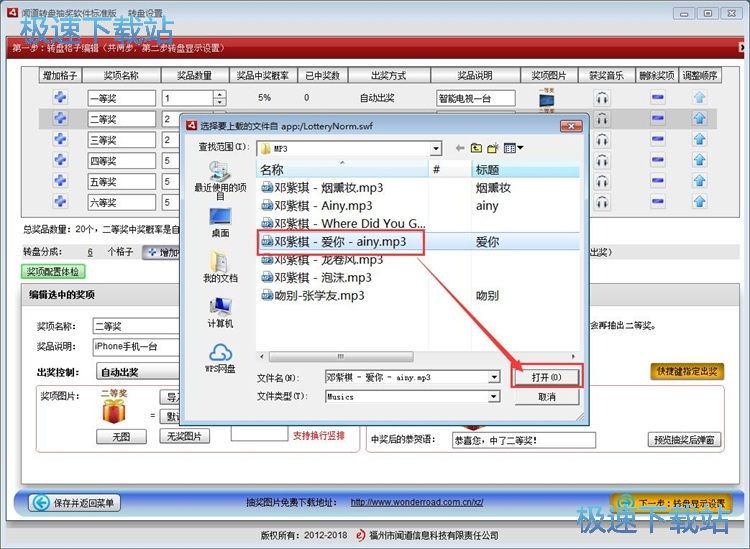Open the headphone music icon for 五等奖 row
The width and height of the screenshot is (750, 549).
[x=602, y=181]
